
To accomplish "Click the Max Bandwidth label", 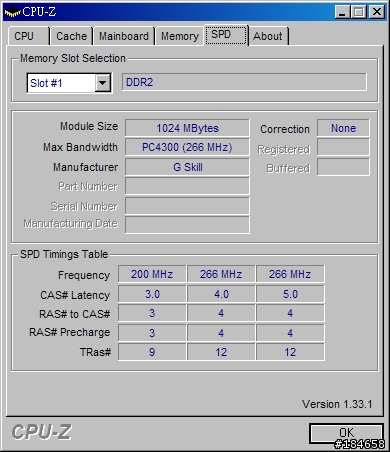I will [80, 147].
